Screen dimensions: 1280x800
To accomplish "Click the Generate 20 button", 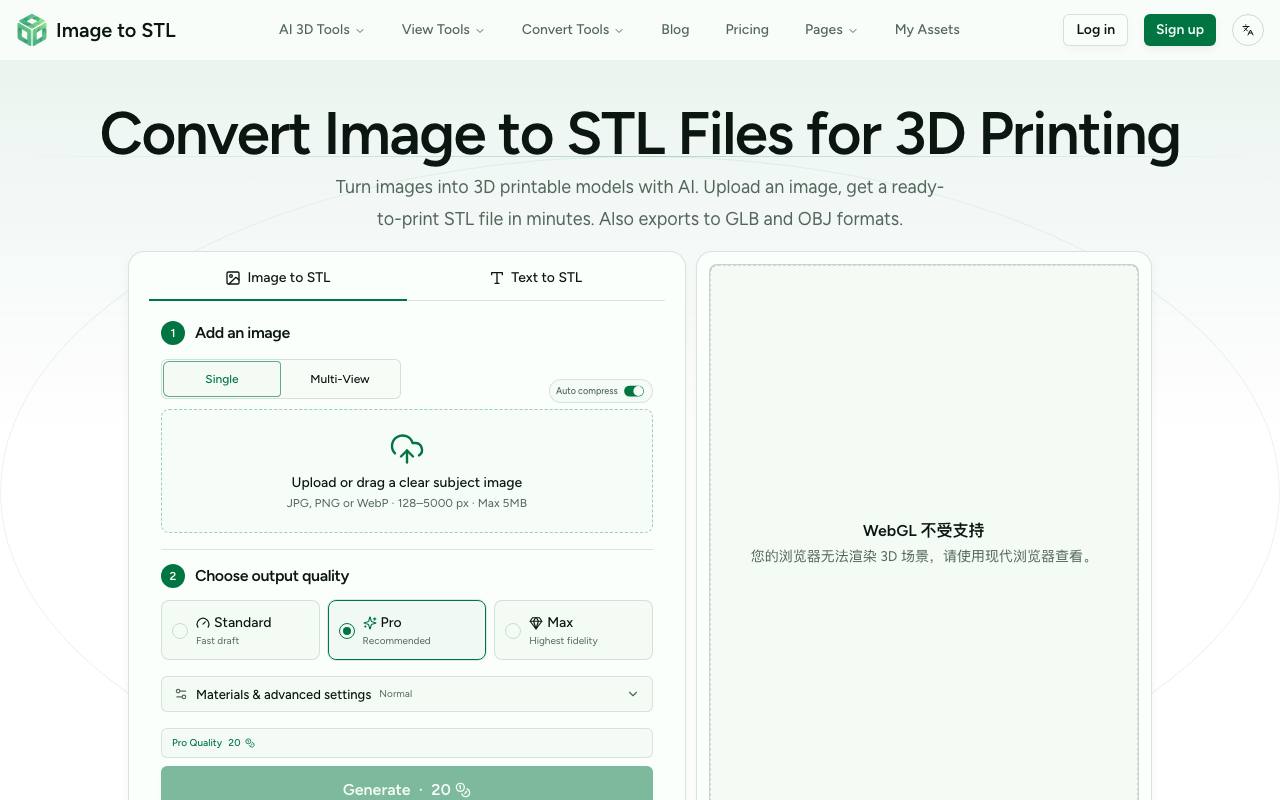I will [407, 784].
